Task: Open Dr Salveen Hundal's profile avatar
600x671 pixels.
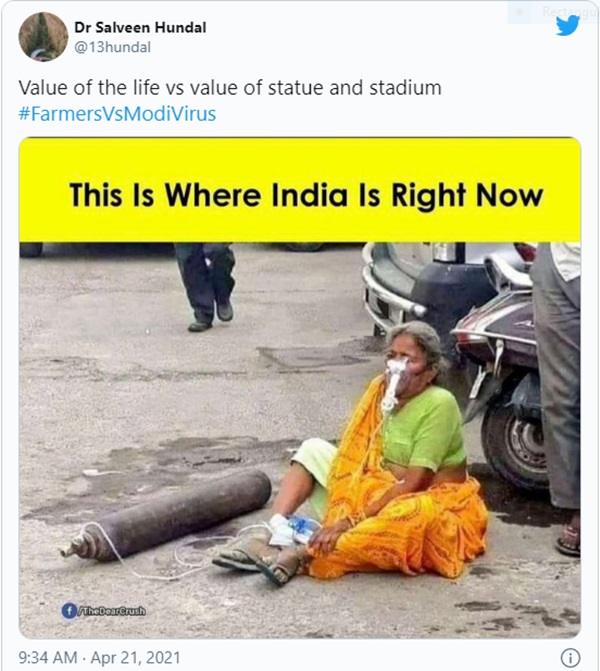Action: click(43, 36)
